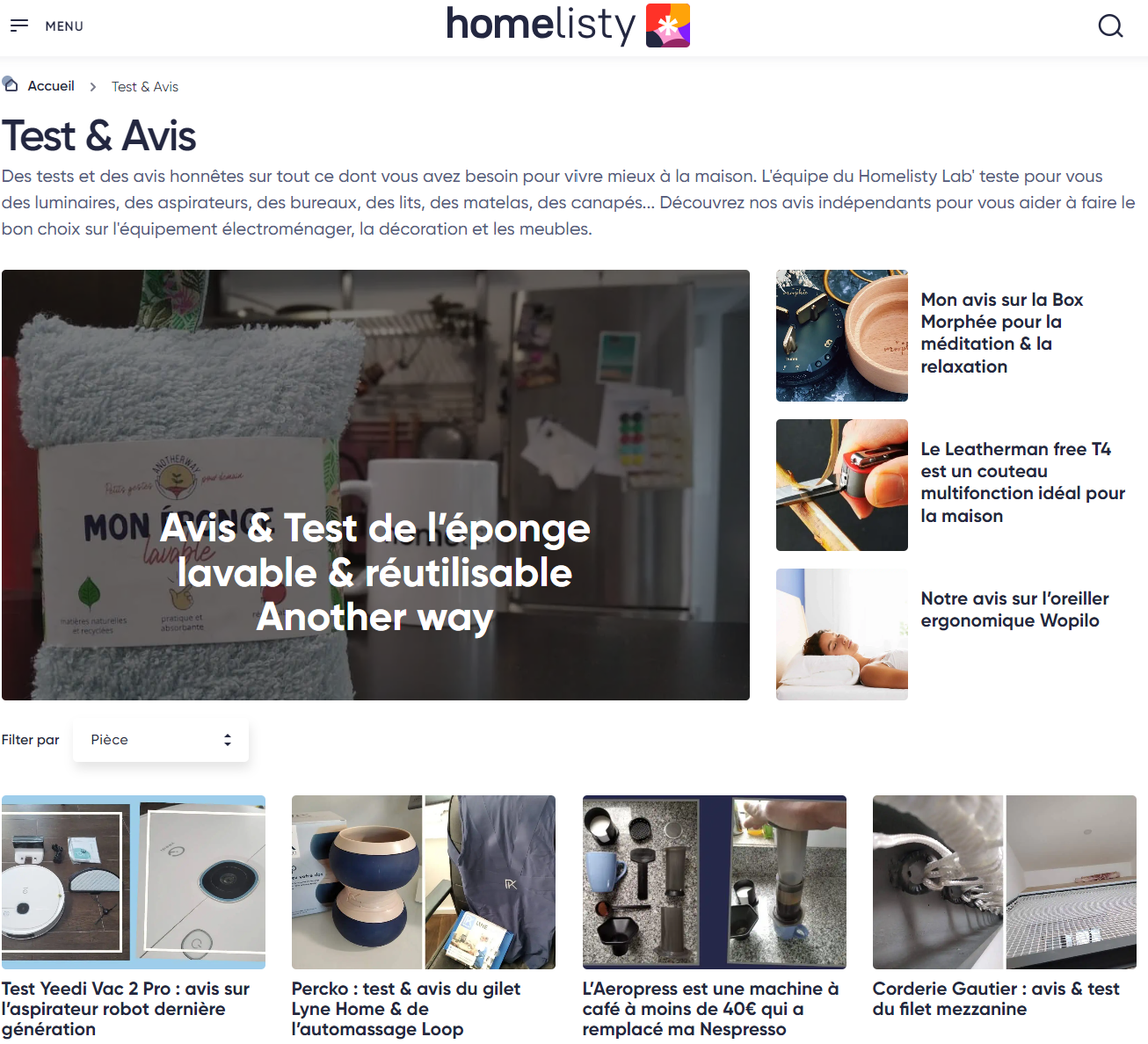Click the Leatherman knife thumbnail
Image resolution: width=1148 pixels, height=1044 pixels.
coord(842,485)
